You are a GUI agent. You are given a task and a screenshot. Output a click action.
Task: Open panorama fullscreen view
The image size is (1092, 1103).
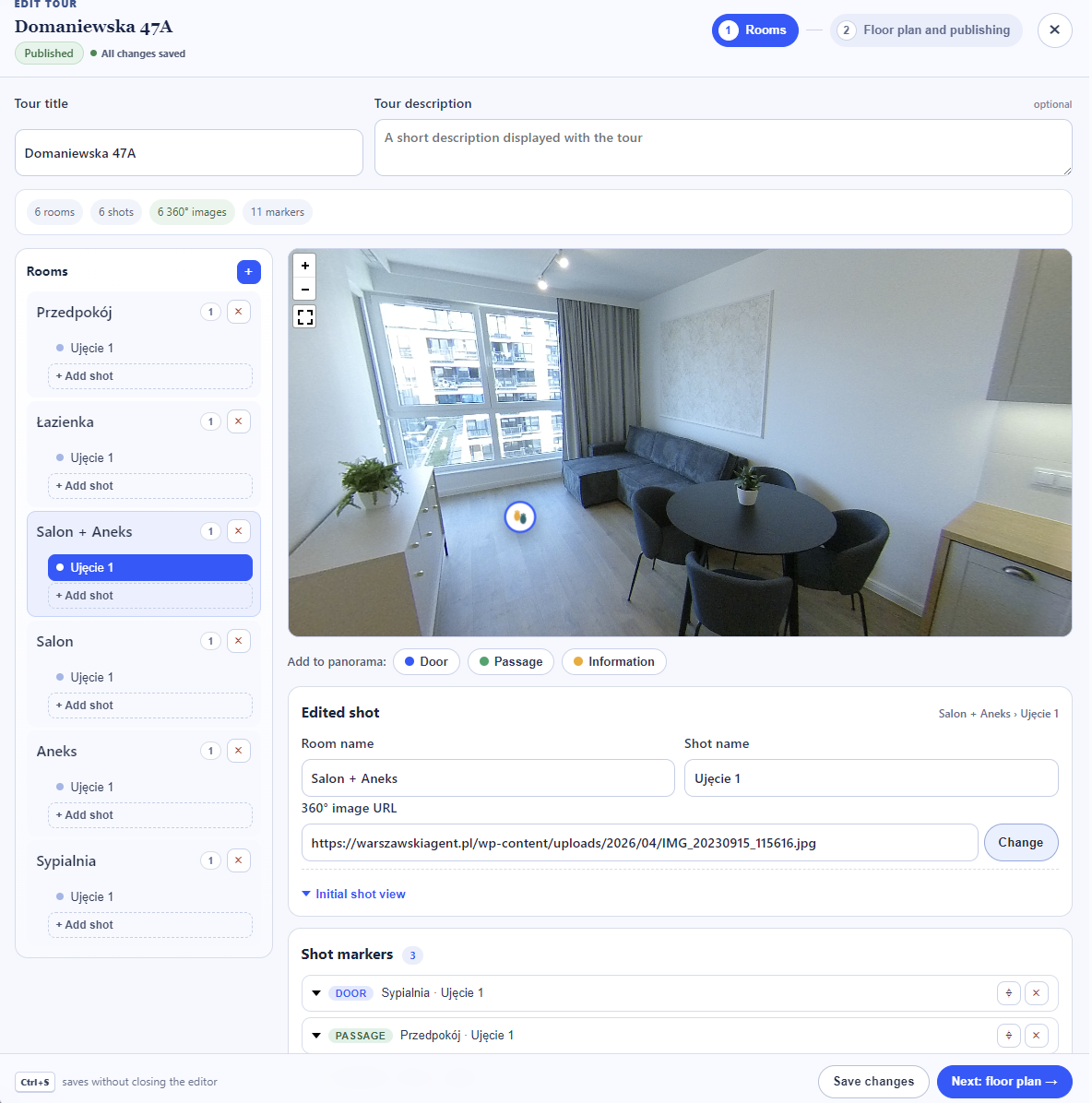coord(304,317)
